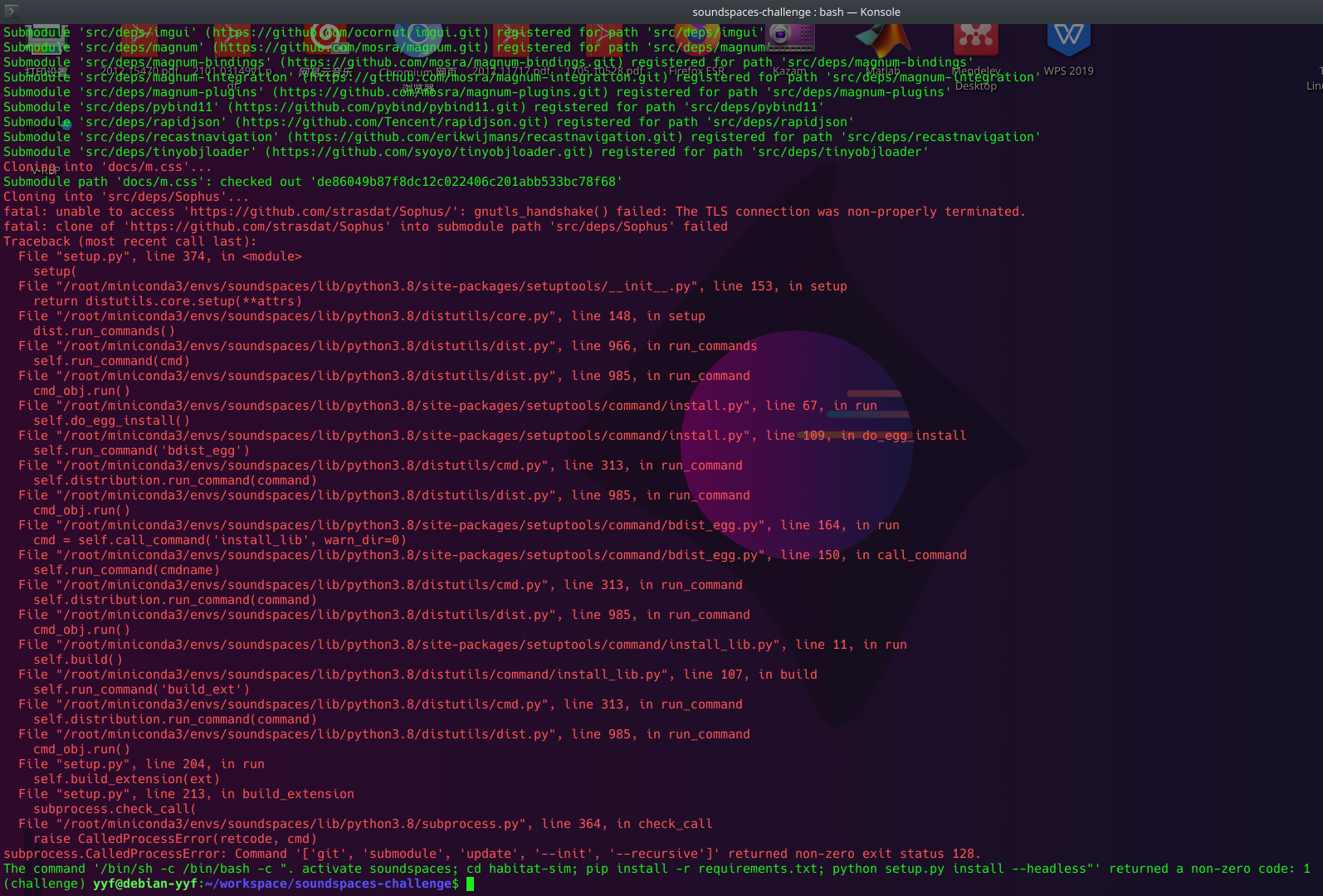The height and width of the screenshot is (896, 1323).
Task: Click the 'fatal: clone of' error line
Action: (365, 226)
